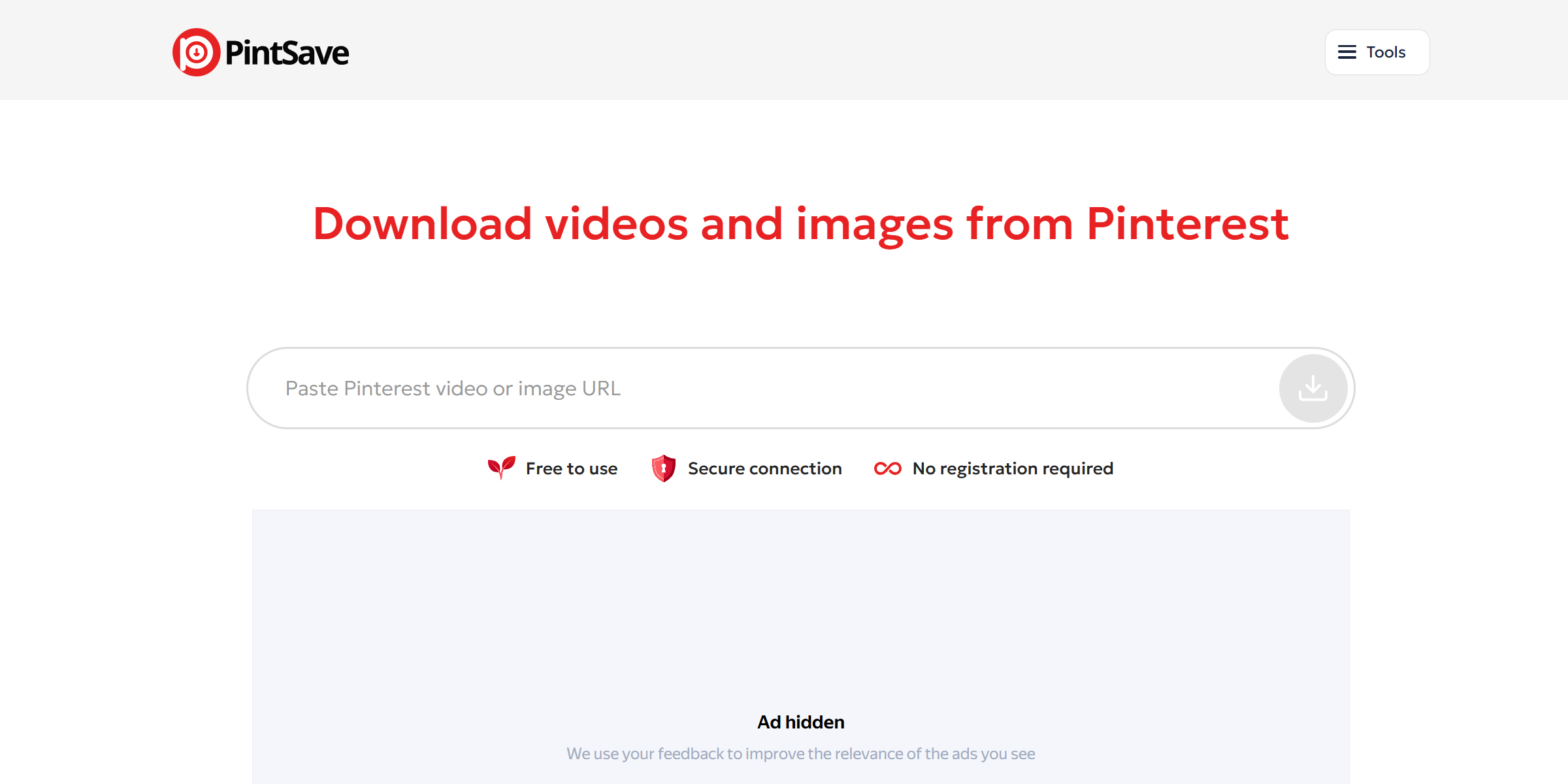Click the 'No registration required' text
1568x784 pixels.
[x=1013, y=468]
